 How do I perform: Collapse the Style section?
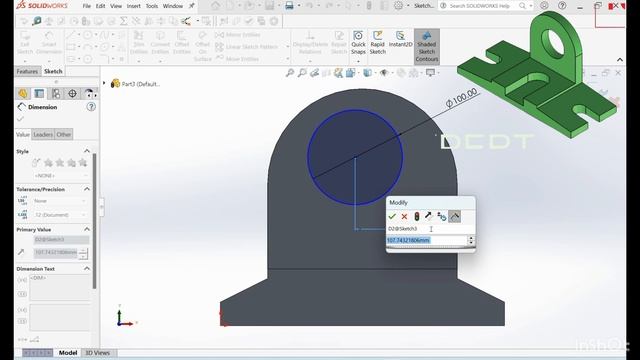[87, 151]
